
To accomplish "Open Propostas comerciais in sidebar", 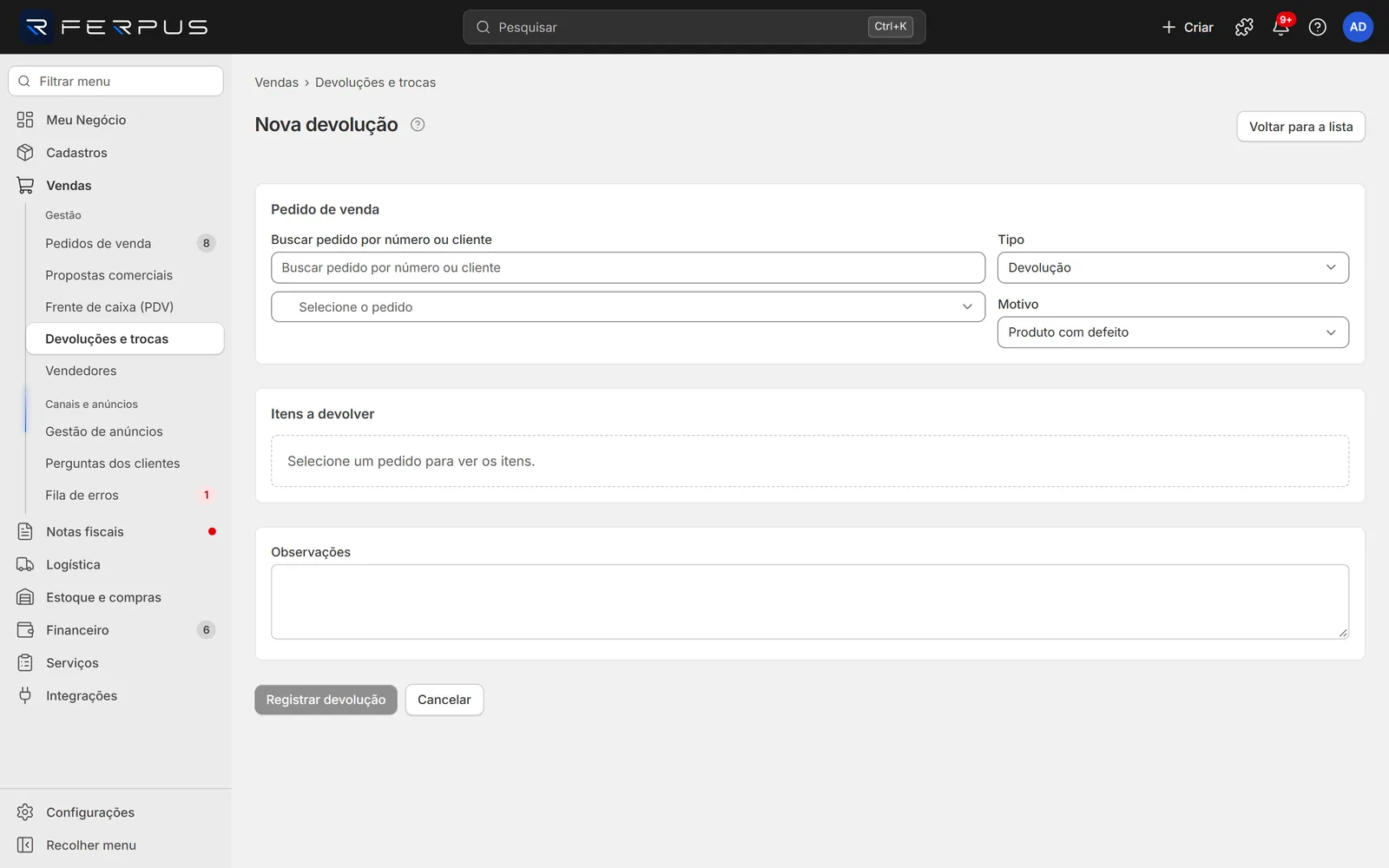I will 124,275.
